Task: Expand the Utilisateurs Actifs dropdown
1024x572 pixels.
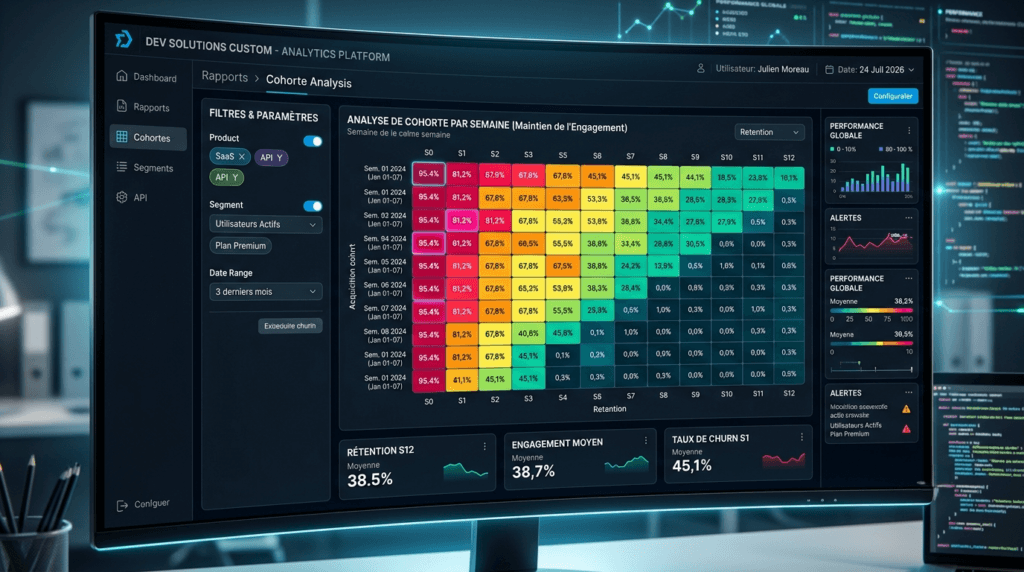Action: [x=265, y=224]
